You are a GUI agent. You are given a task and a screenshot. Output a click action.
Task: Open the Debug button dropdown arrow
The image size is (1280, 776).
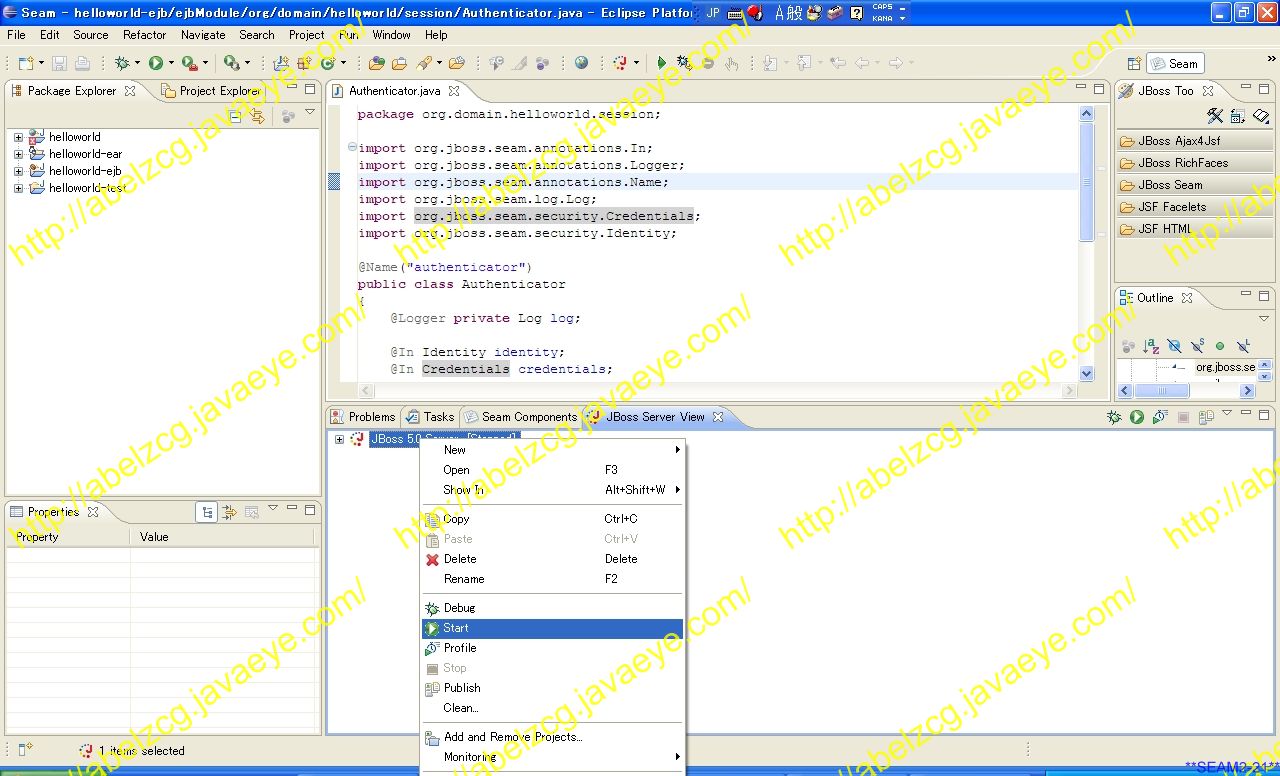137,63
